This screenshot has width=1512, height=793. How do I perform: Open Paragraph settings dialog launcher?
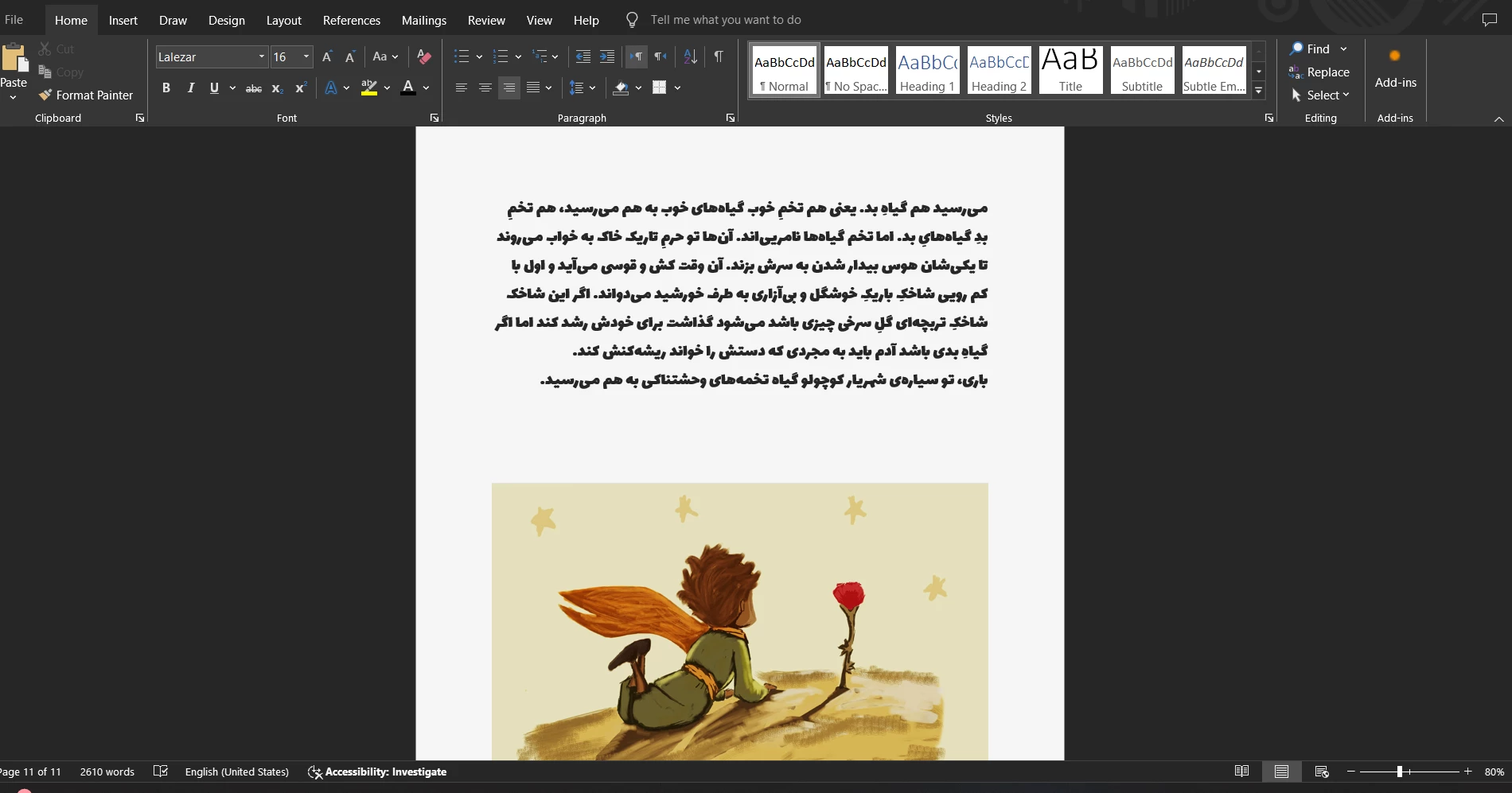pyautogui.click(x=731, y=118)
